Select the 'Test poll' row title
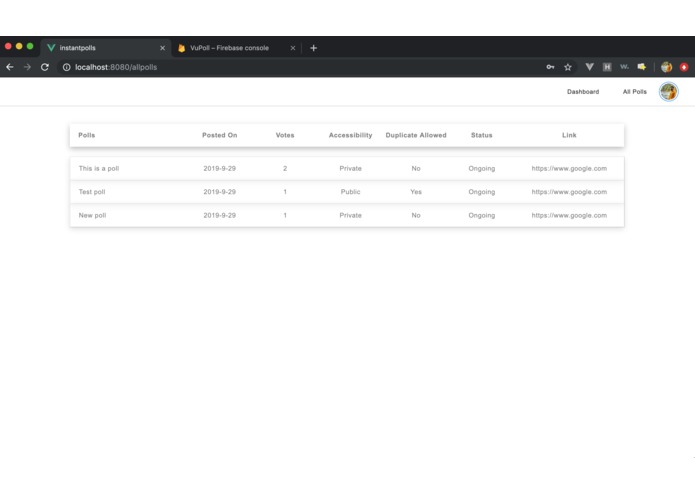Screen dimensions: 695x494 [92, 192]
